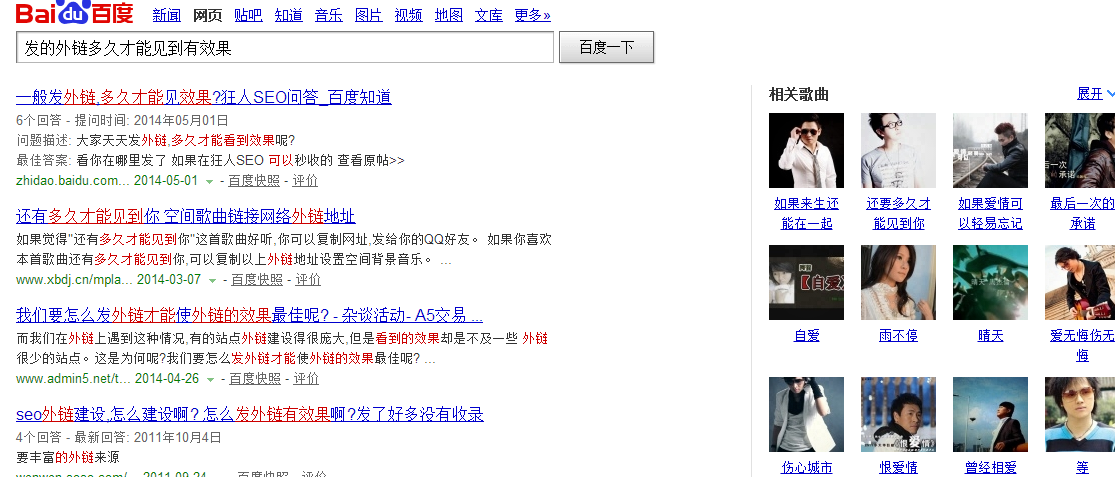Click 评价 on the zhidao.baidu.com result
The image size is (1115, 477).
tap(305, 181)
